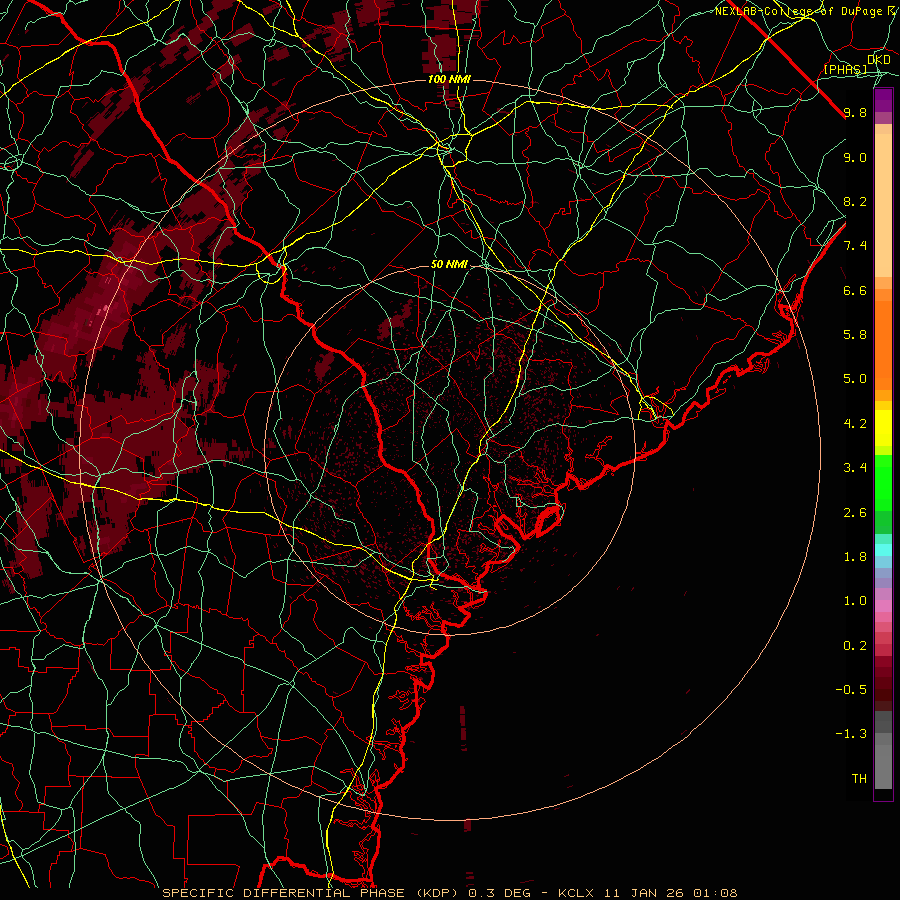Click the "1.0" color scale value
The height and width of the screenshot is (900, 900).
point(855,601)
